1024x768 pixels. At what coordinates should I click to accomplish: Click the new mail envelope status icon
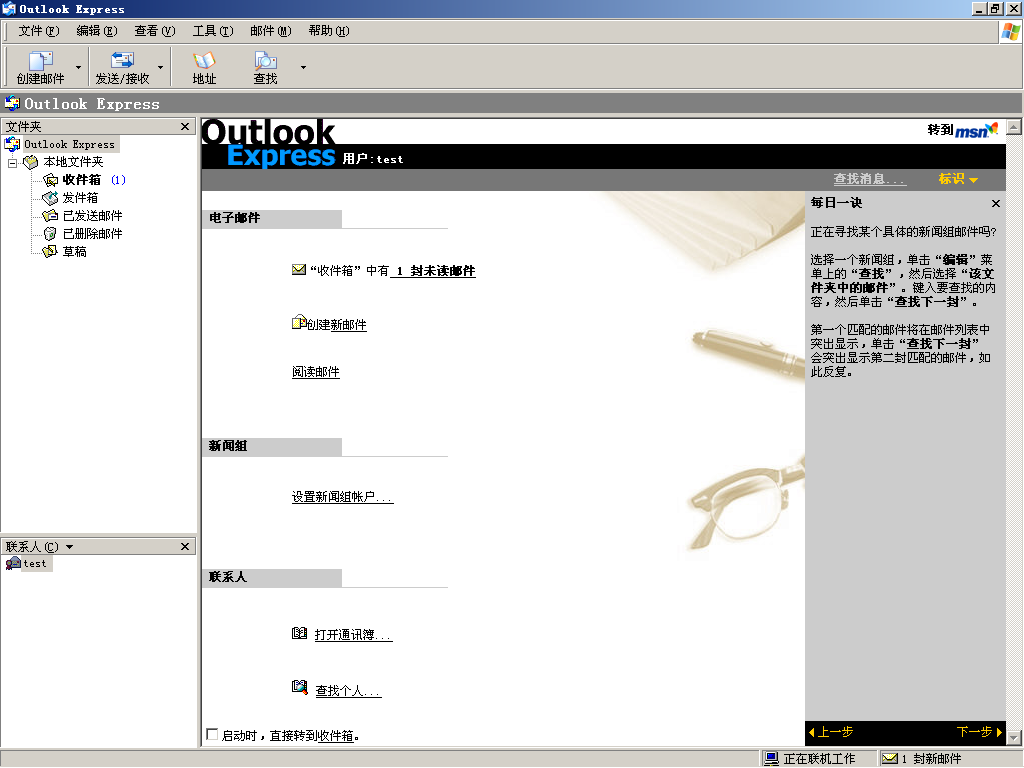tap(889, 759)
